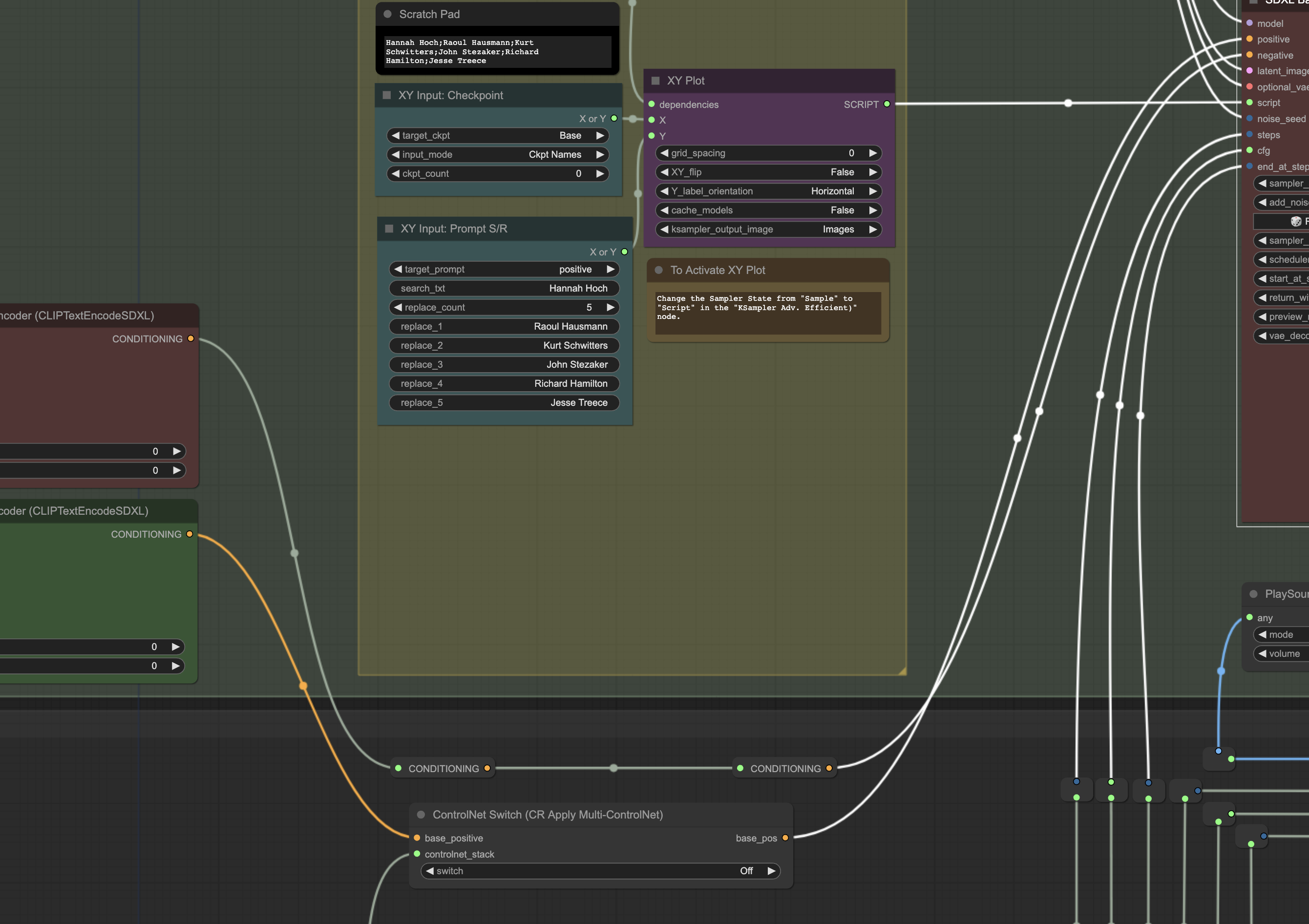Viewport: 1309px width, 924px height.
Task: Click the XY Plot dependencies input connector
Action: point(652,105)
